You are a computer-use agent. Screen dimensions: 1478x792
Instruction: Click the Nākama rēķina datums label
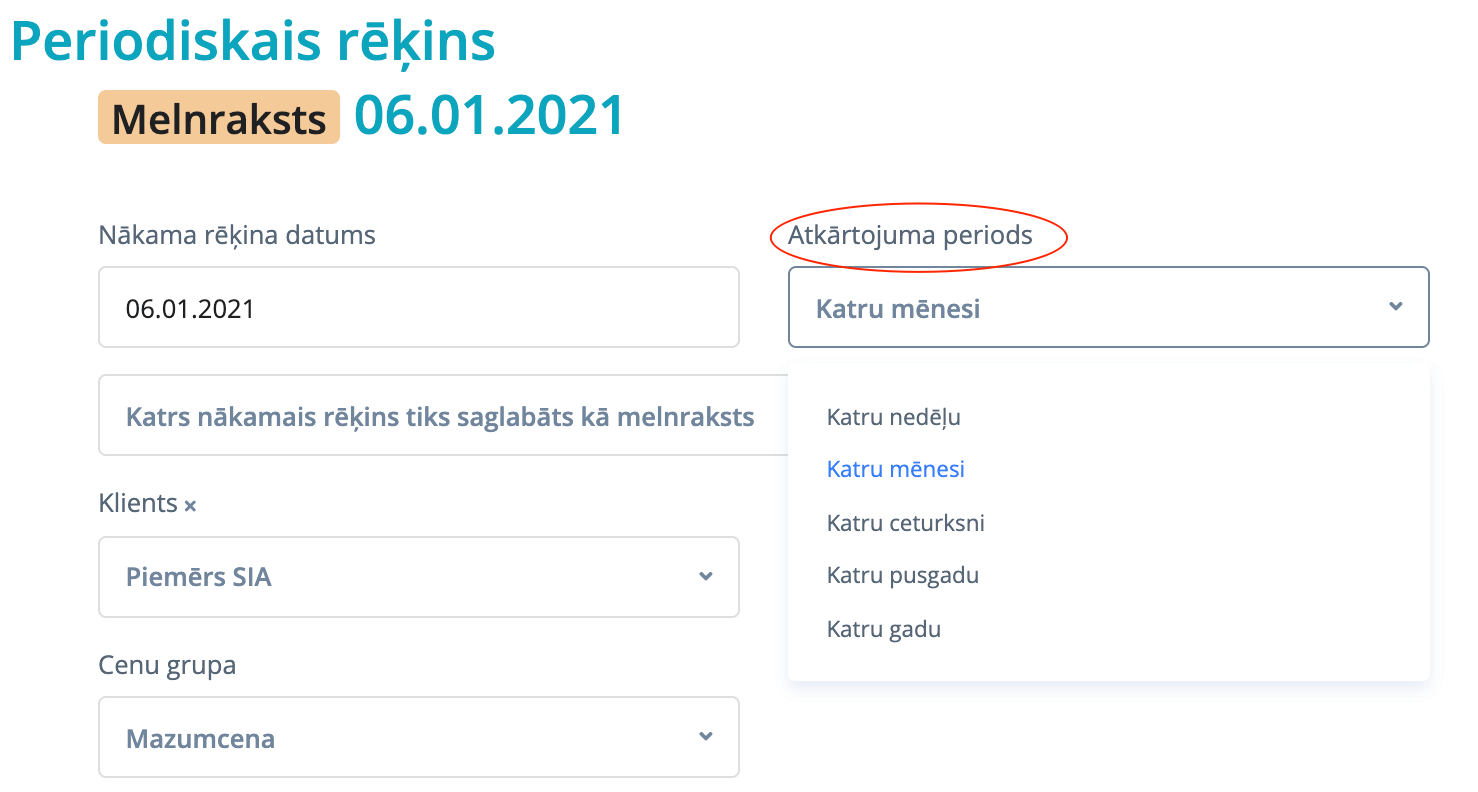click(237, 236)
